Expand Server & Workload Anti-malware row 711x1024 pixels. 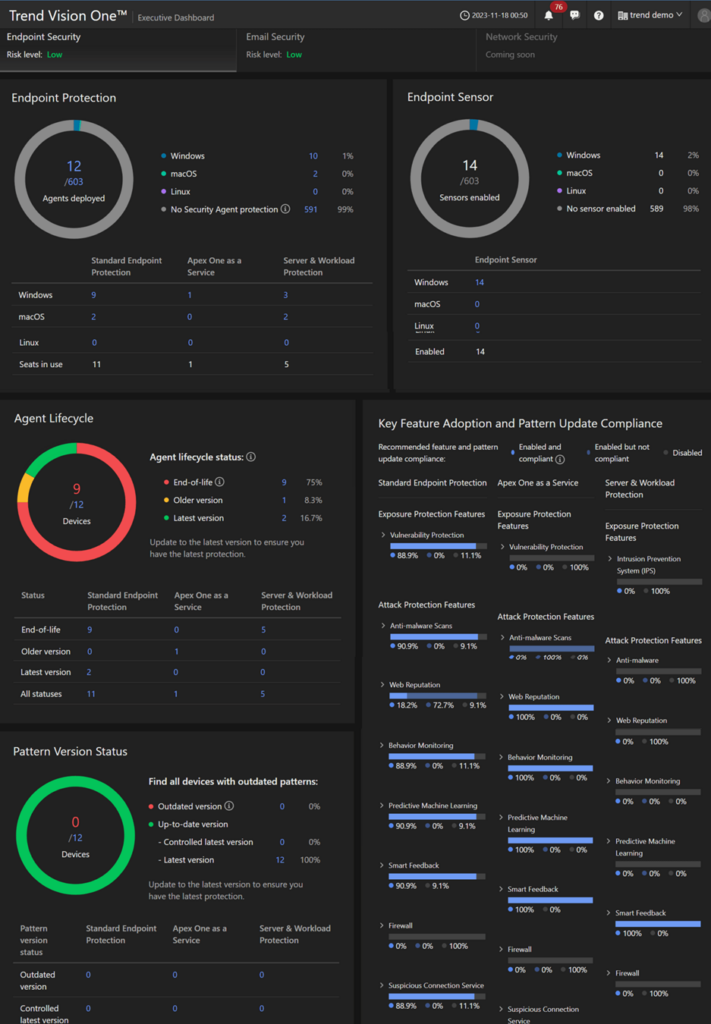coord(609,660)
